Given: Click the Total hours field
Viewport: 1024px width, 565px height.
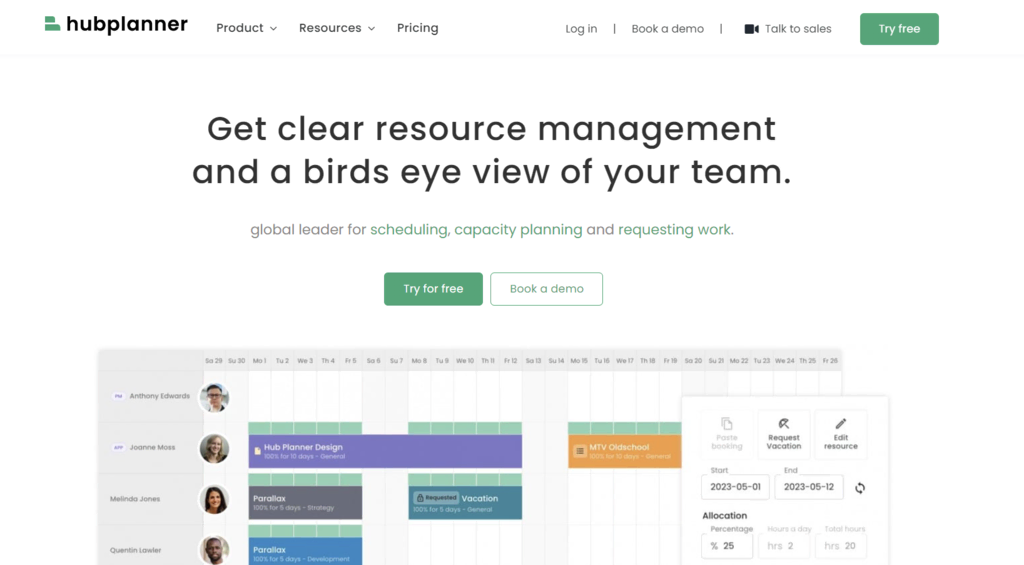Looking at the screenshot, I should point(840,545).
